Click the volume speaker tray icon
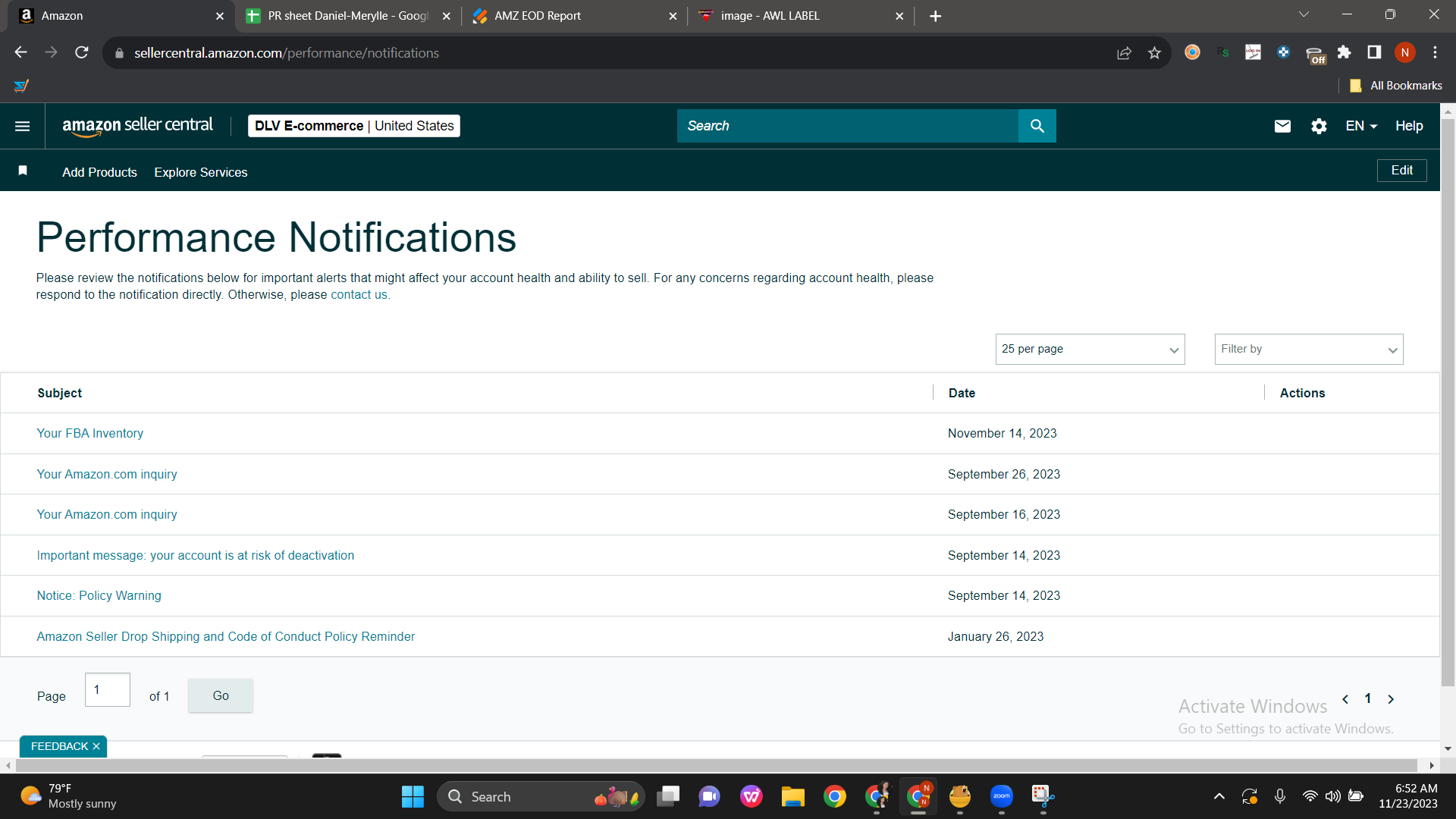Image resolution: width=1456 pixels, height=819 pixels. coord(1332,796)
